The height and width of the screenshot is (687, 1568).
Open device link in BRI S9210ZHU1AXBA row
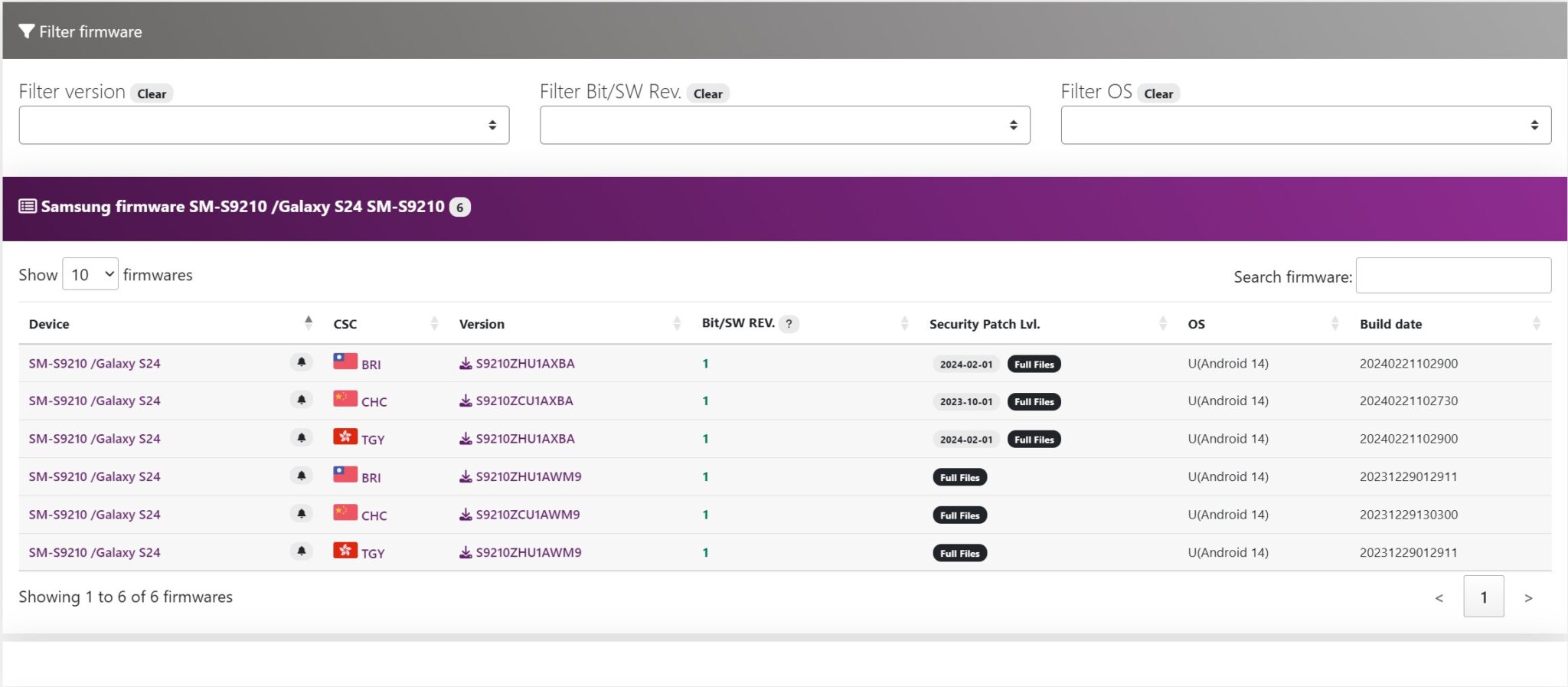point(95,363)
